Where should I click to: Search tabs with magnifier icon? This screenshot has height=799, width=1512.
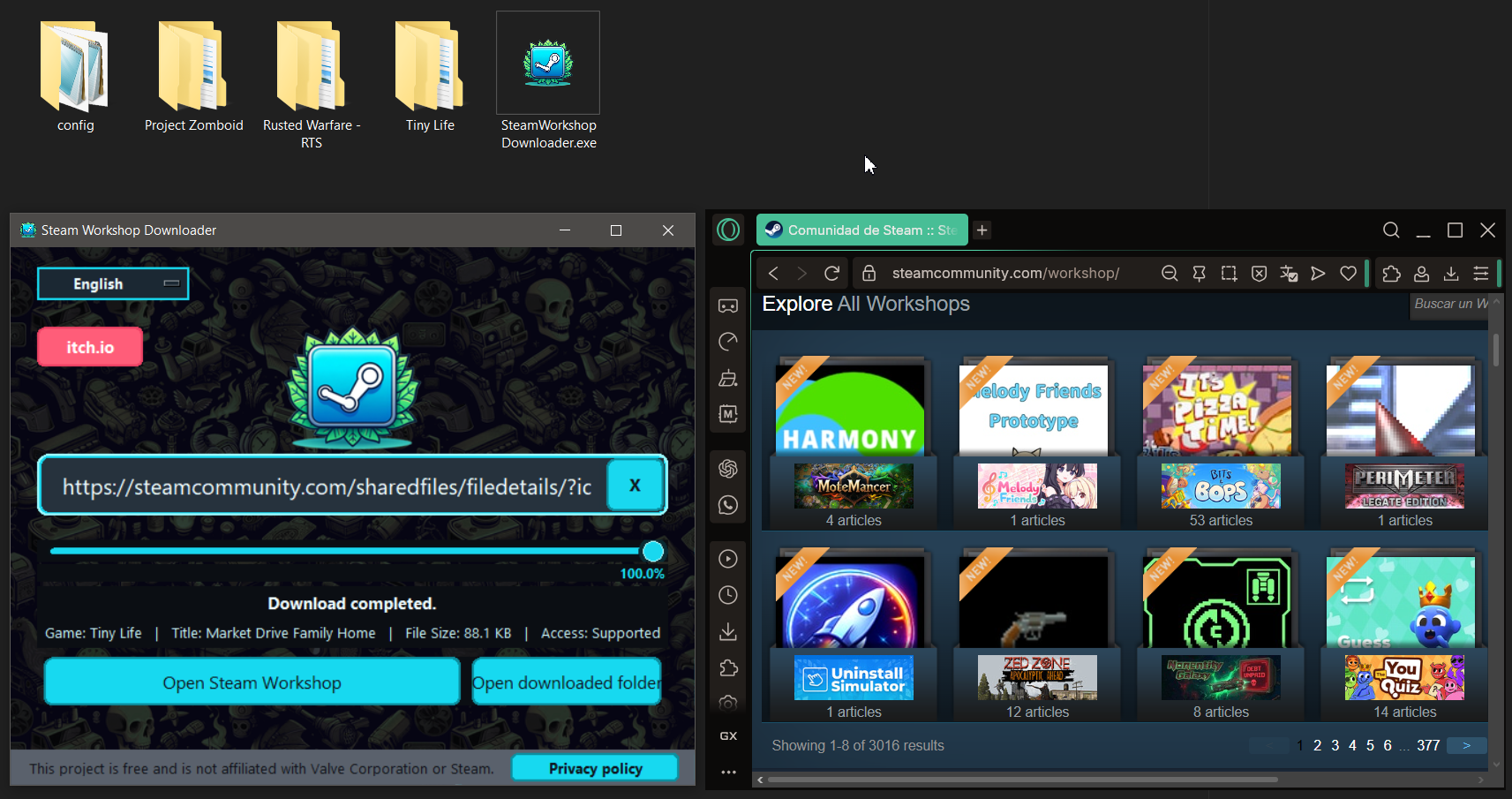click(1391, 230)
